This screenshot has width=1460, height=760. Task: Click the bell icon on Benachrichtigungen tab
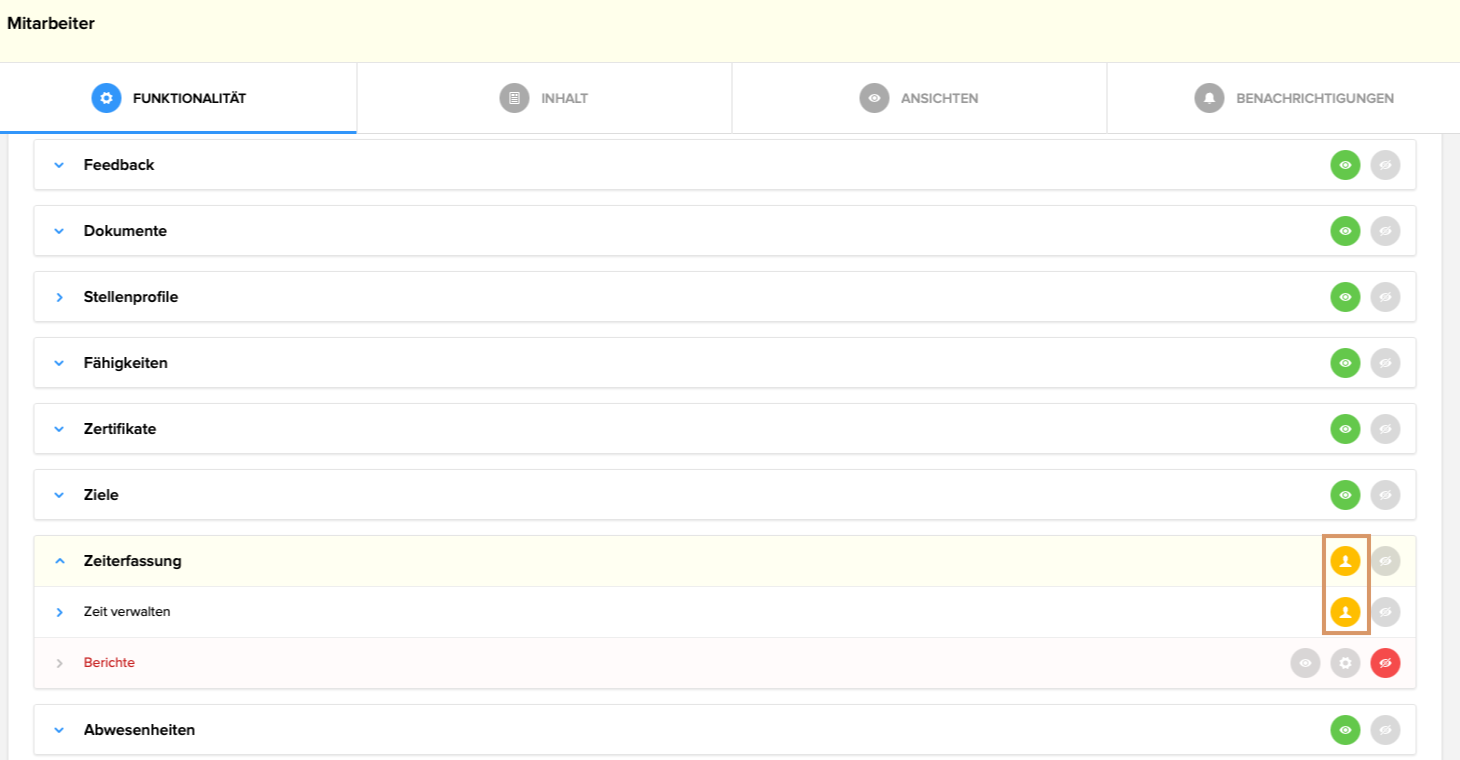(1209, 98)
